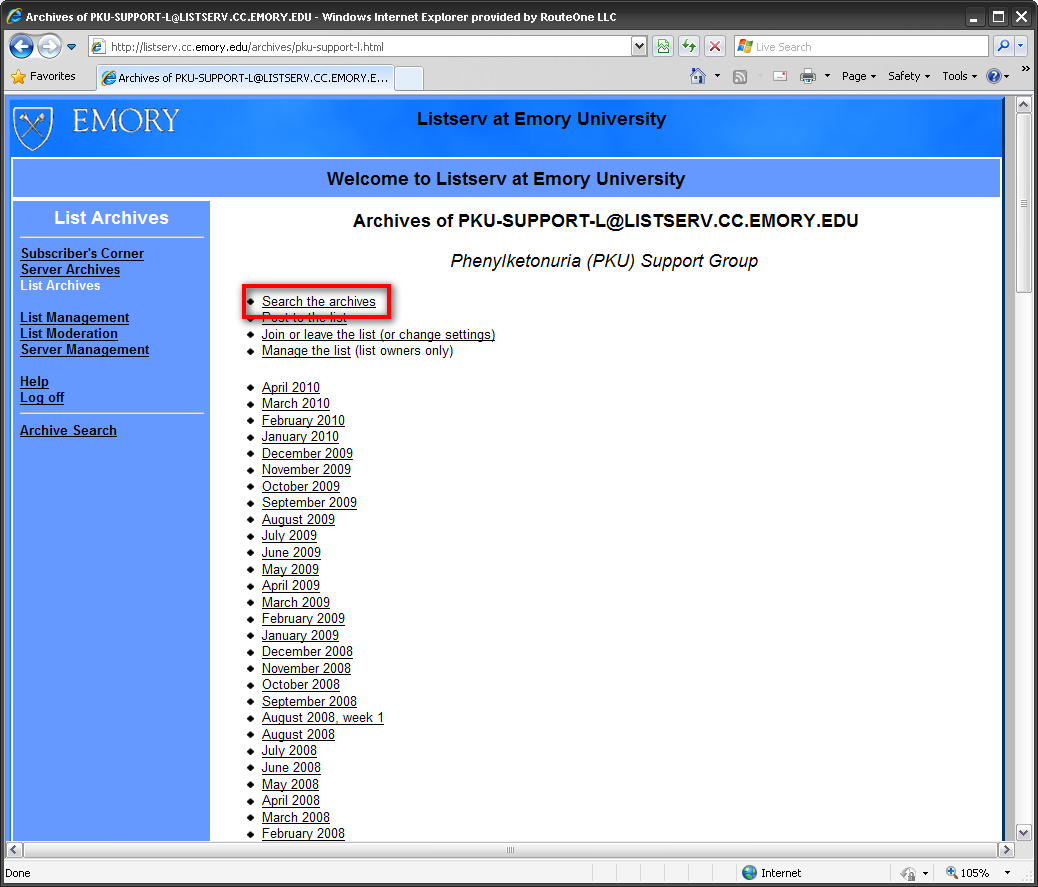Open Server Management link

(x=85, y=350)
